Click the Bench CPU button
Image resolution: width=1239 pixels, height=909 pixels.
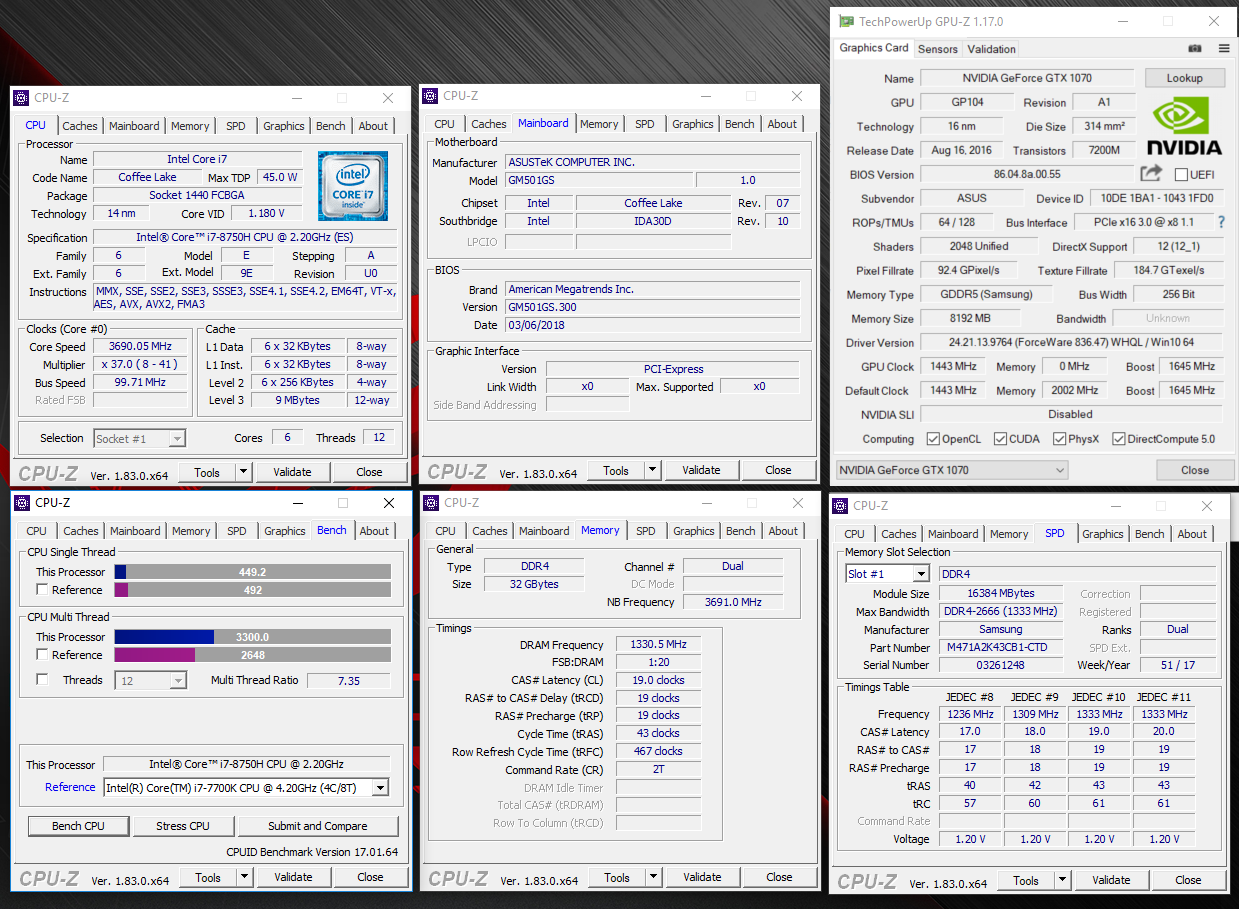click(78, 826)
